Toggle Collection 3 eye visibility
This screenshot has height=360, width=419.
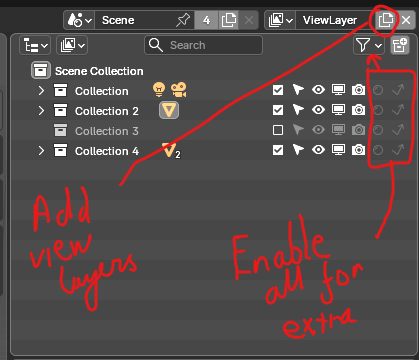pyautogui.click(x=318, y=130)
